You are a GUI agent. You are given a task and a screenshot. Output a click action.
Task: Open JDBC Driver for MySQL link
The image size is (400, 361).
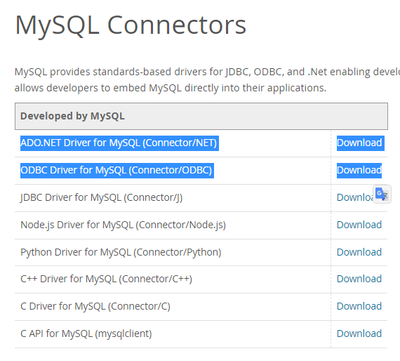tap(101, 198)
